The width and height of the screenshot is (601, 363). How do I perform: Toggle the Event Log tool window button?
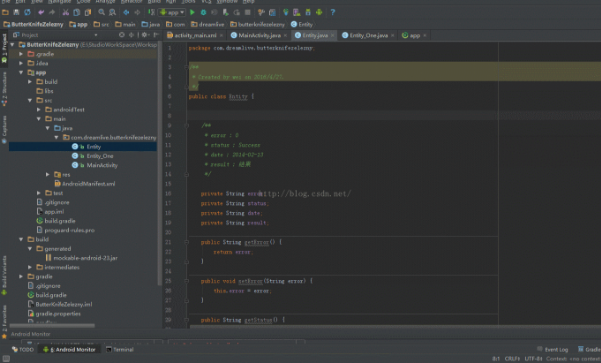click(x=553, y=350)
